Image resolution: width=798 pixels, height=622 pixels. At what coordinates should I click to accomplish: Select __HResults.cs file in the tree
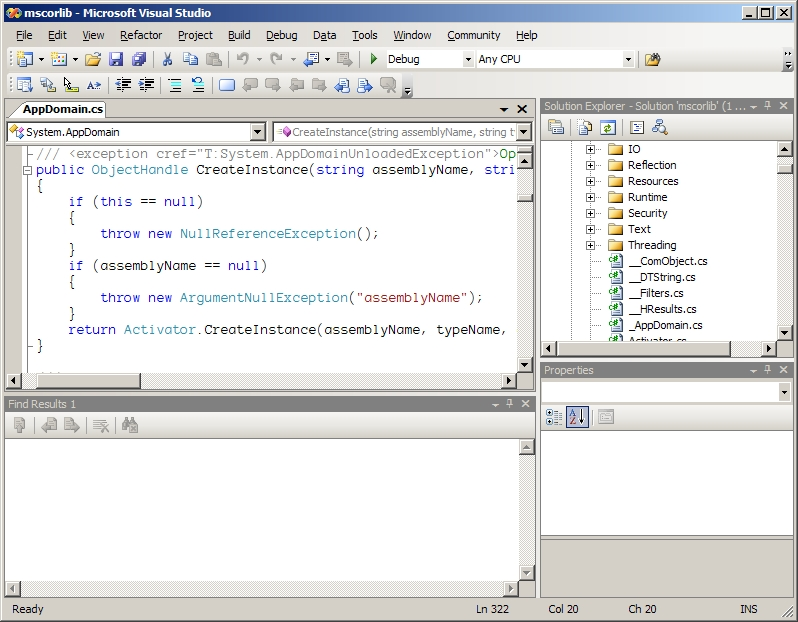(662, 309)
